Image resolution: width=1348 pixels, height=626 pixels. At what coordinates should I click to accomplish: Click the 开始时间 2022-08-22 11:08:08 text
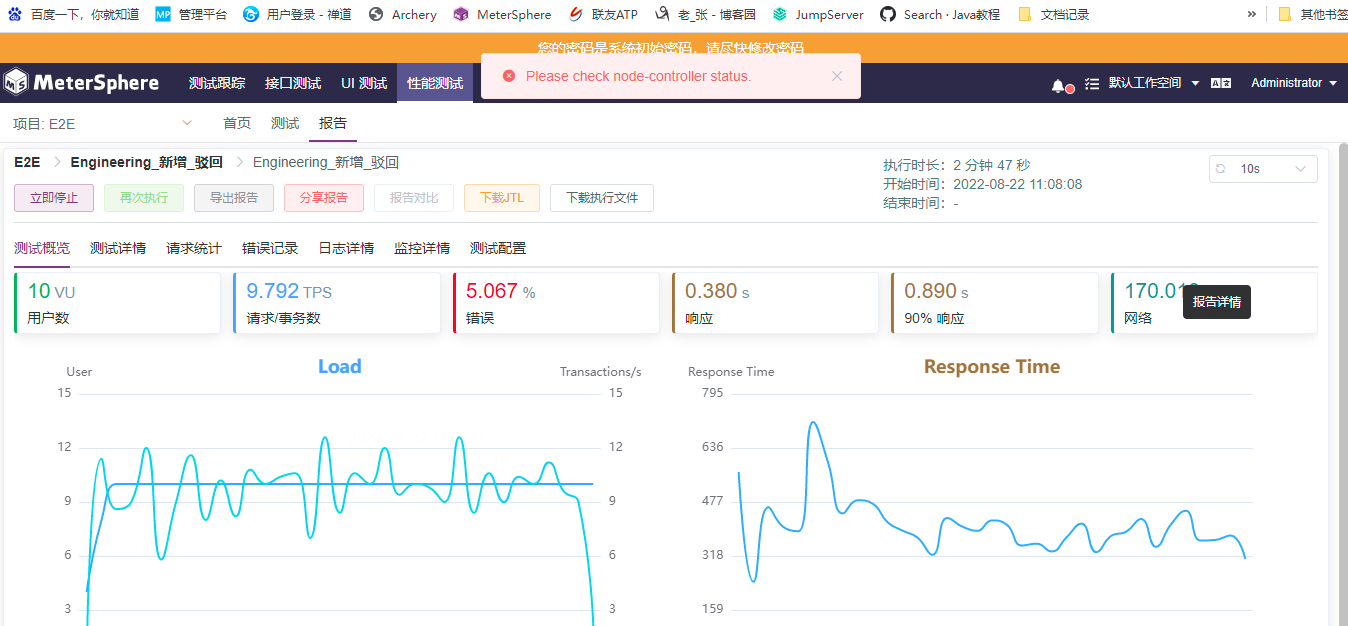[982, 184]
